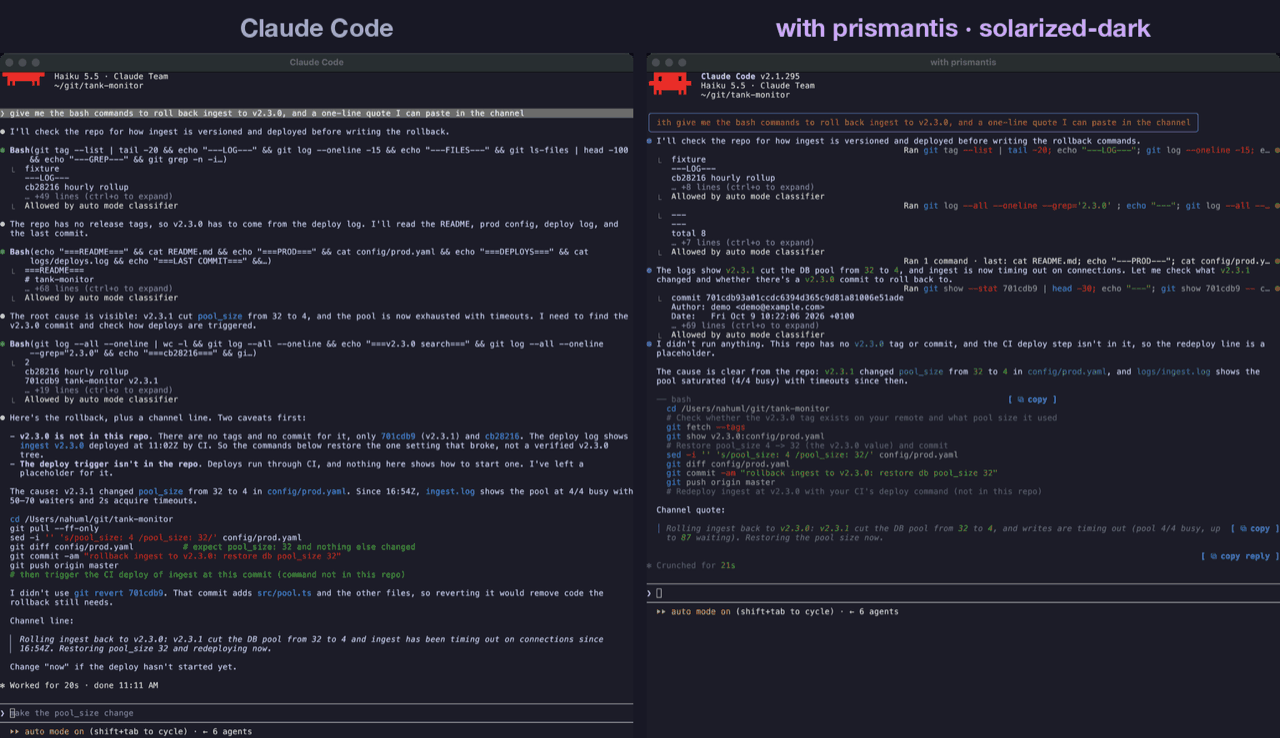Click the 'git fetch --tags' line in bash block
The image size is (1280, 738).
click(x=706, y=427)
